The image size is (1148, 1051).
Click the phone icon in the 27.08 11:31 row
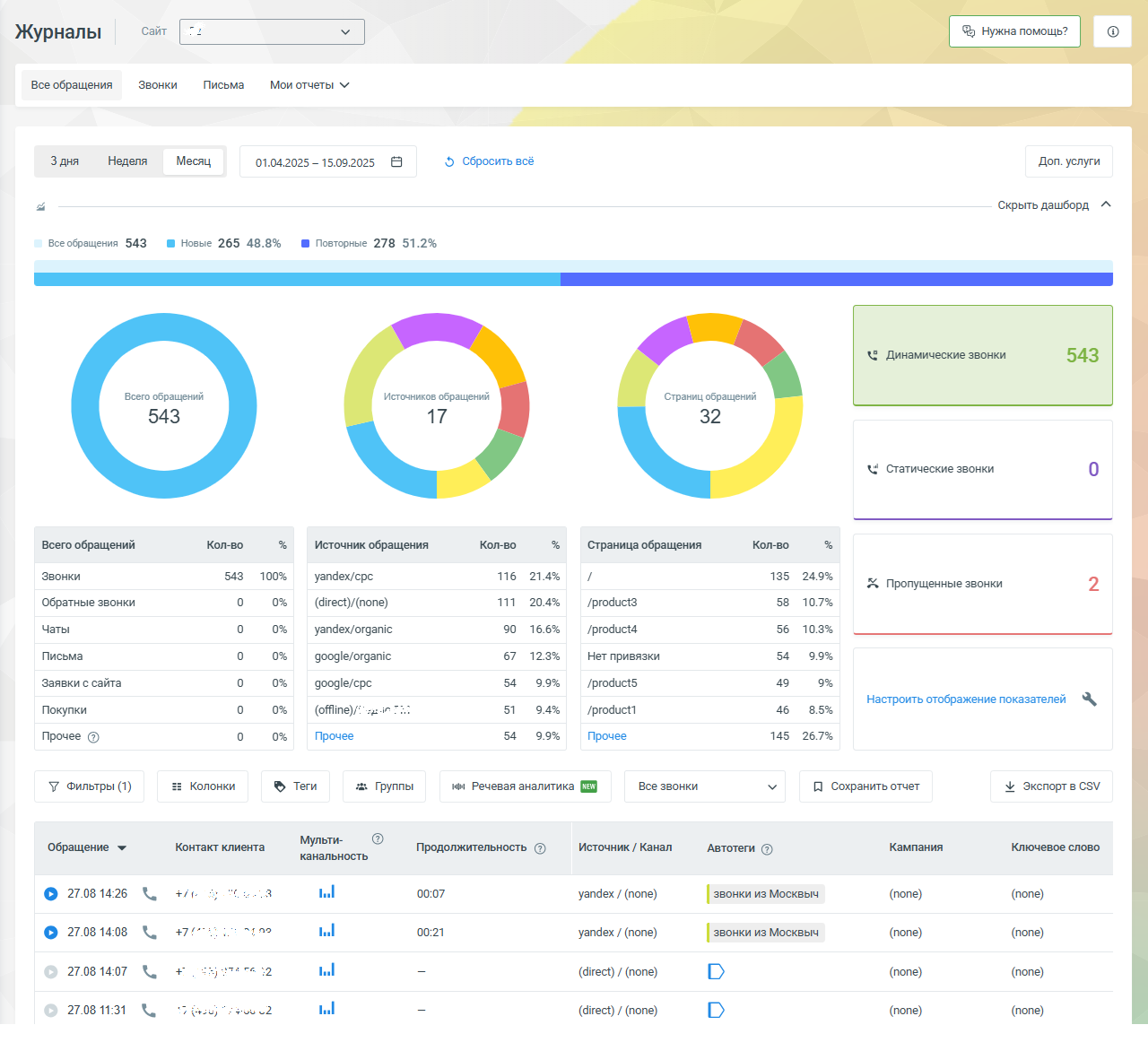pyautogui.click(x=150, y=1011)
